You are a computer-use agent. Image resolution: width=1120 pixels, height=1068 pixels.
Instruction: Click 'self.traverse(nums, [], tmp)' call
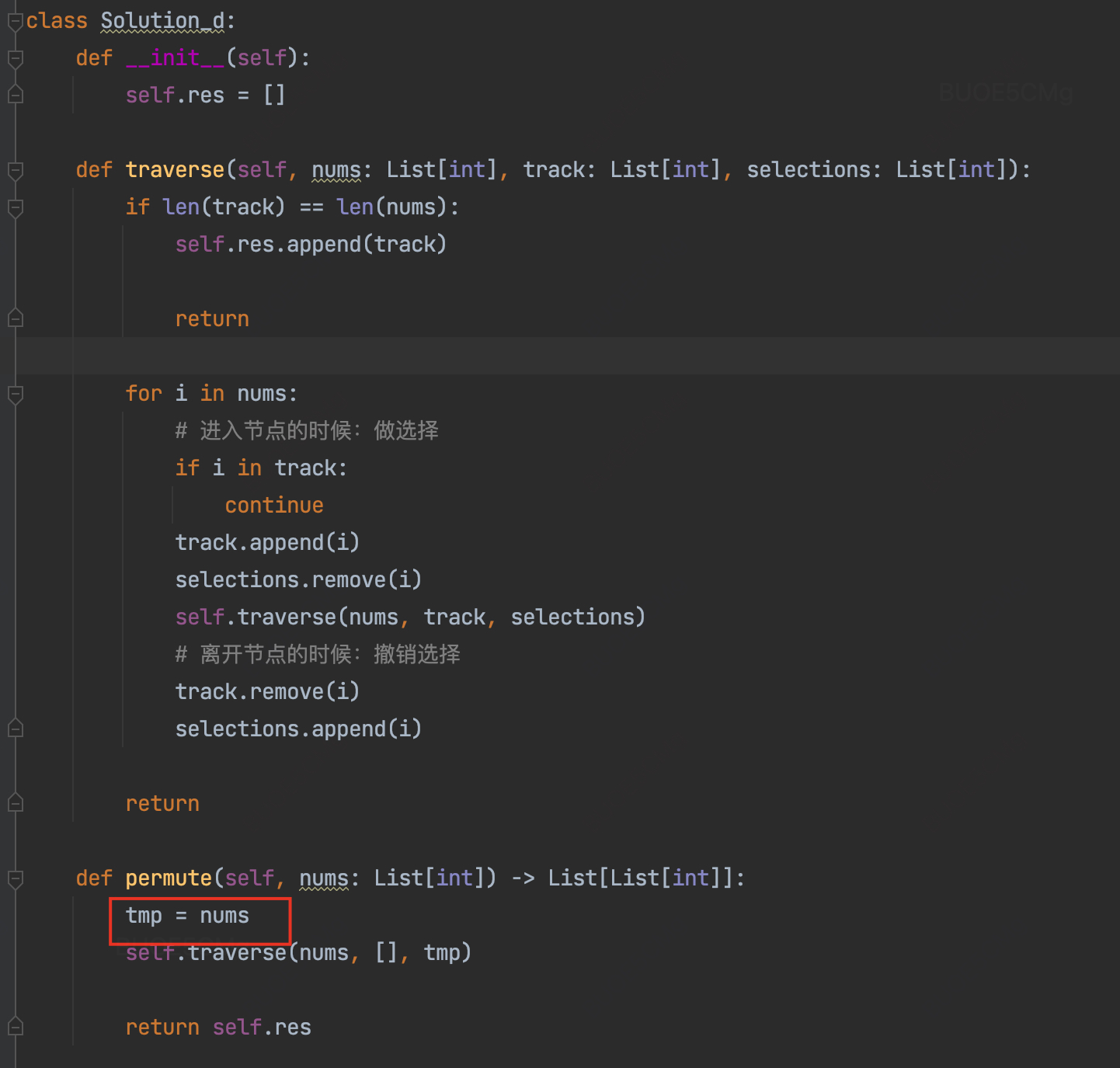point(298,953)
